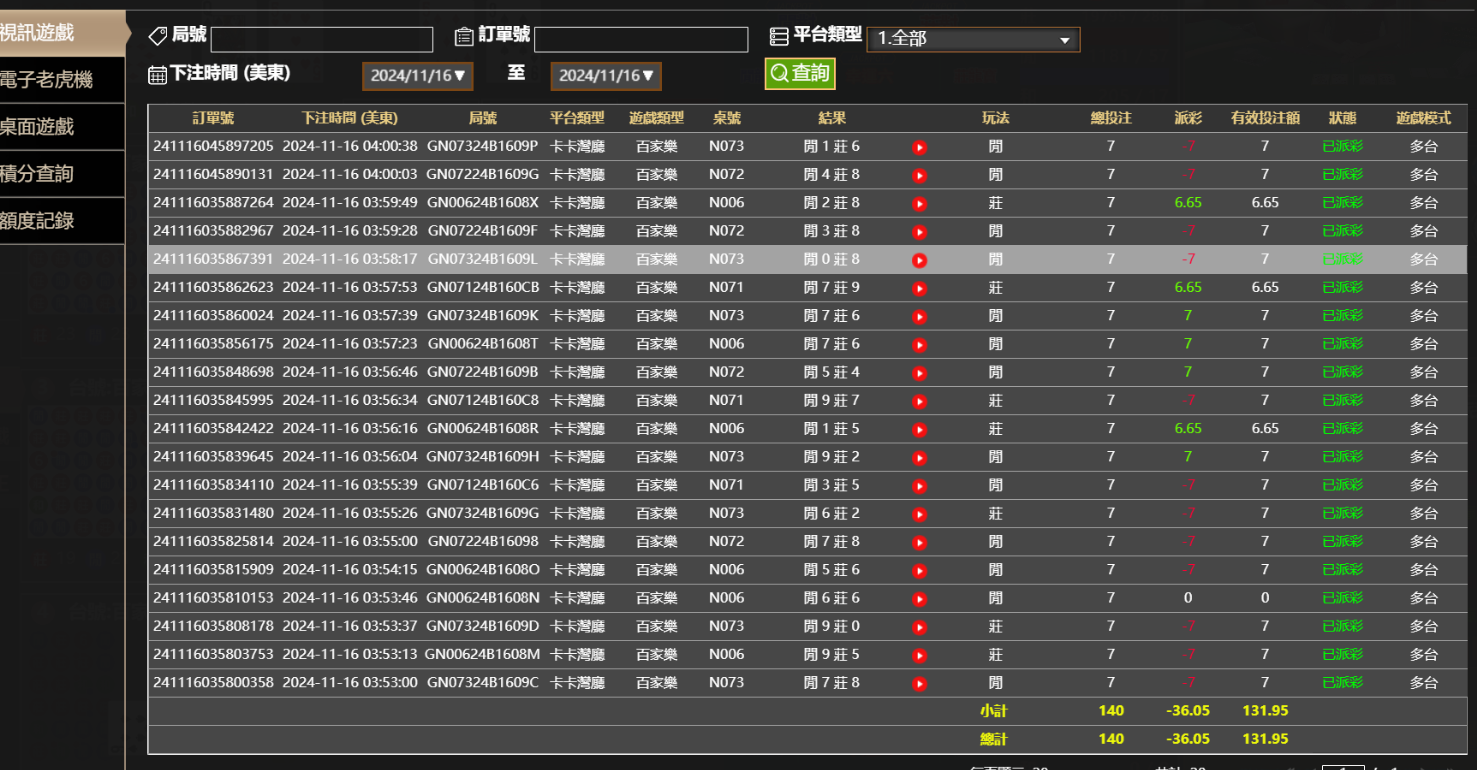The height and width of the screenshot is (770, 1477).
Task: Select 視訊遊戲 in the sidebar
Action: coord(58,33)
